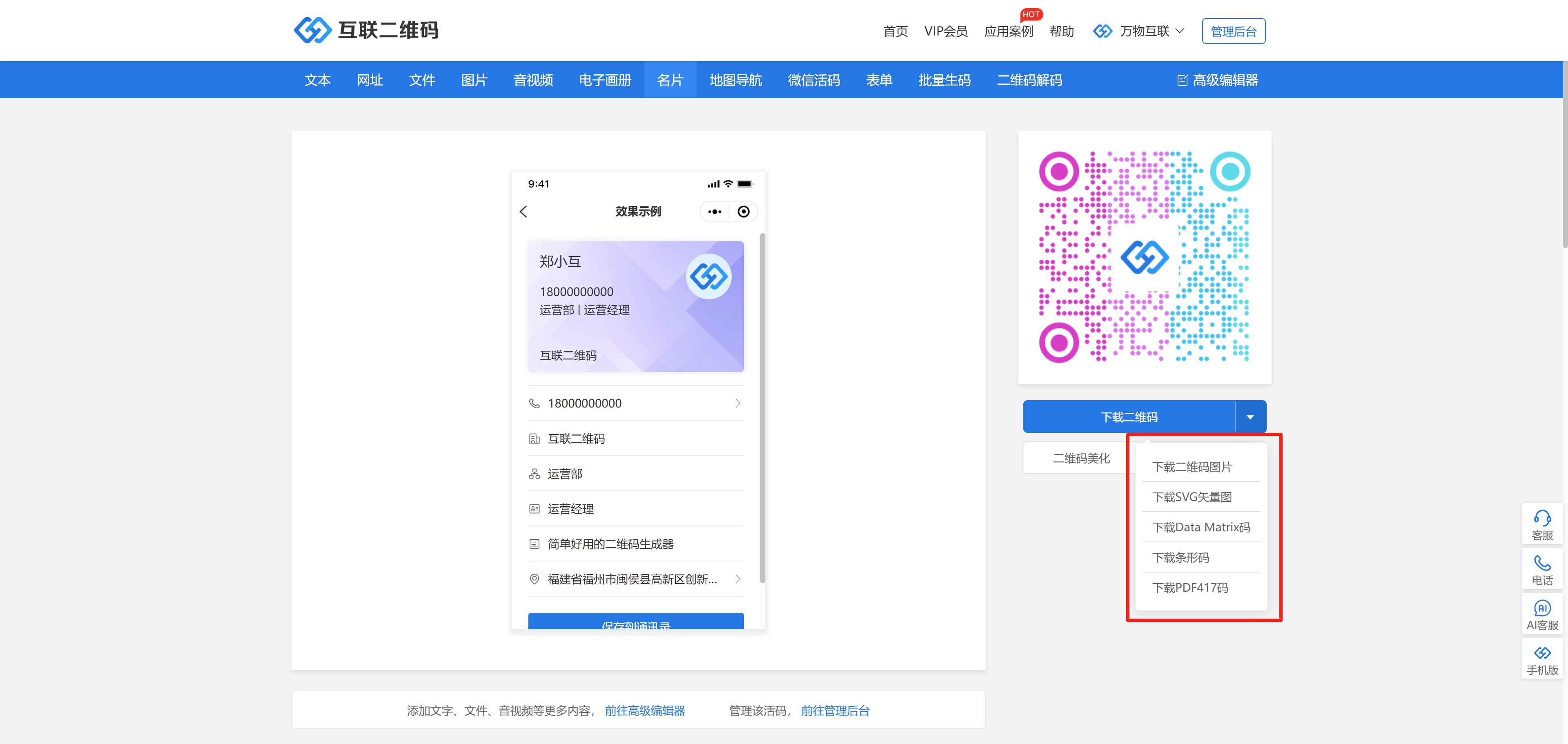This screenshot has height=744, width=1568.
Task: Click the page vertical scrollbar
Action: point(1565,155)
